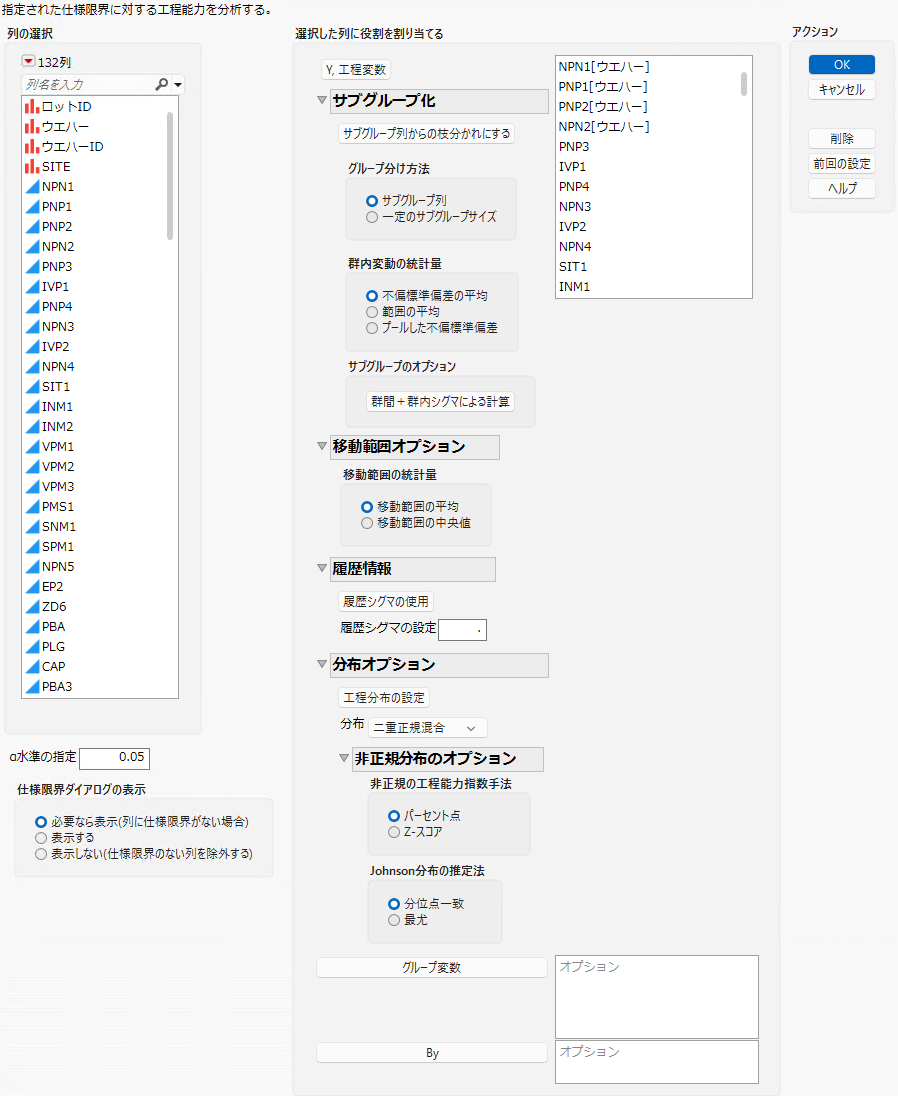The height and width of the screenshot is (1096, 898).
Task: Click the nominal icon next to SITE
Action: [31, 166]
